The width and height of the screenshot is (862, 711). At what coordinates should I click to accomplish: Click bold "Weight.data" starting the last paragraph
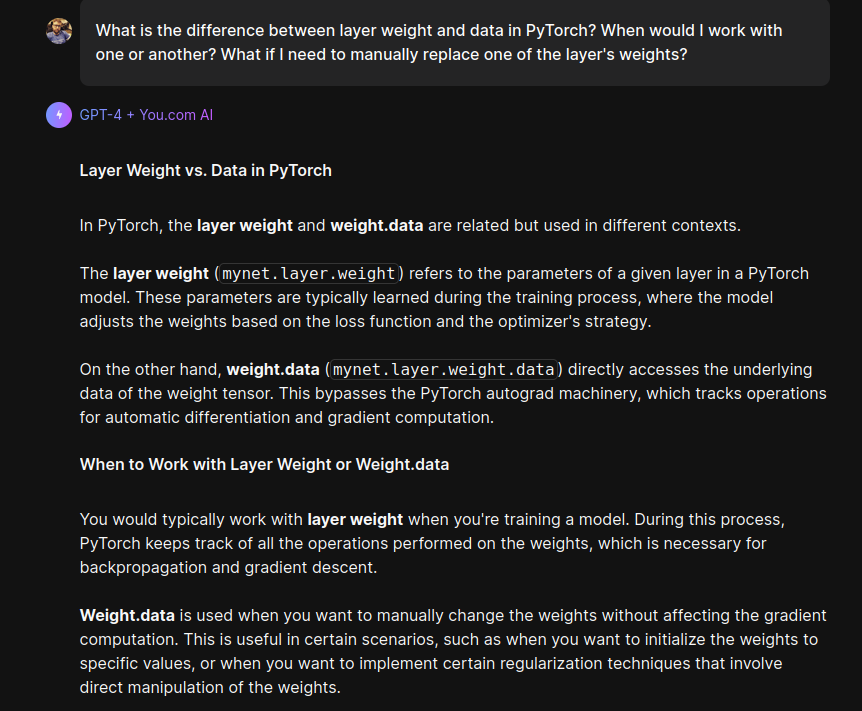coord(127,615)
